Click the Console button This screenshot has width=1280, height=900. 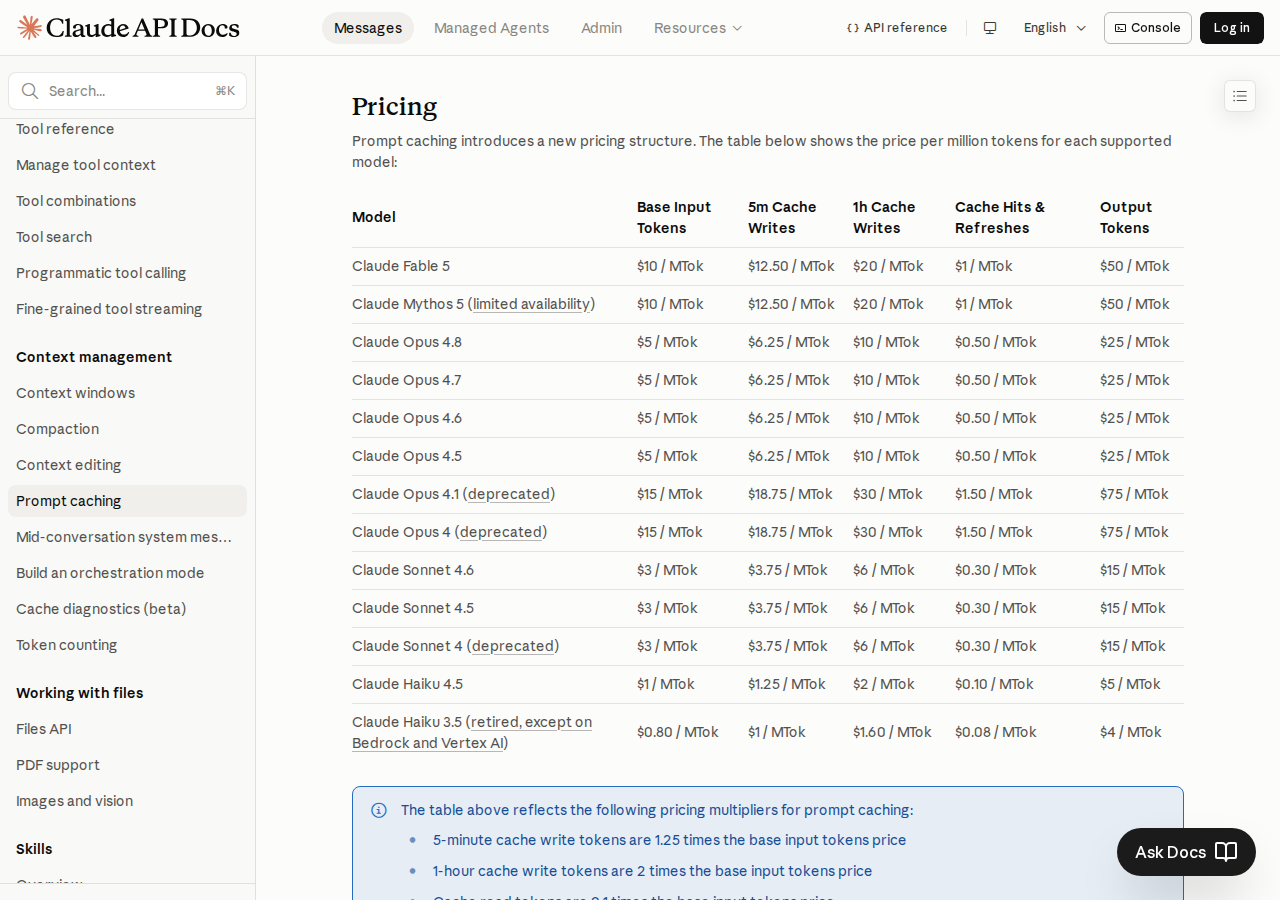tap(1148, 28)
